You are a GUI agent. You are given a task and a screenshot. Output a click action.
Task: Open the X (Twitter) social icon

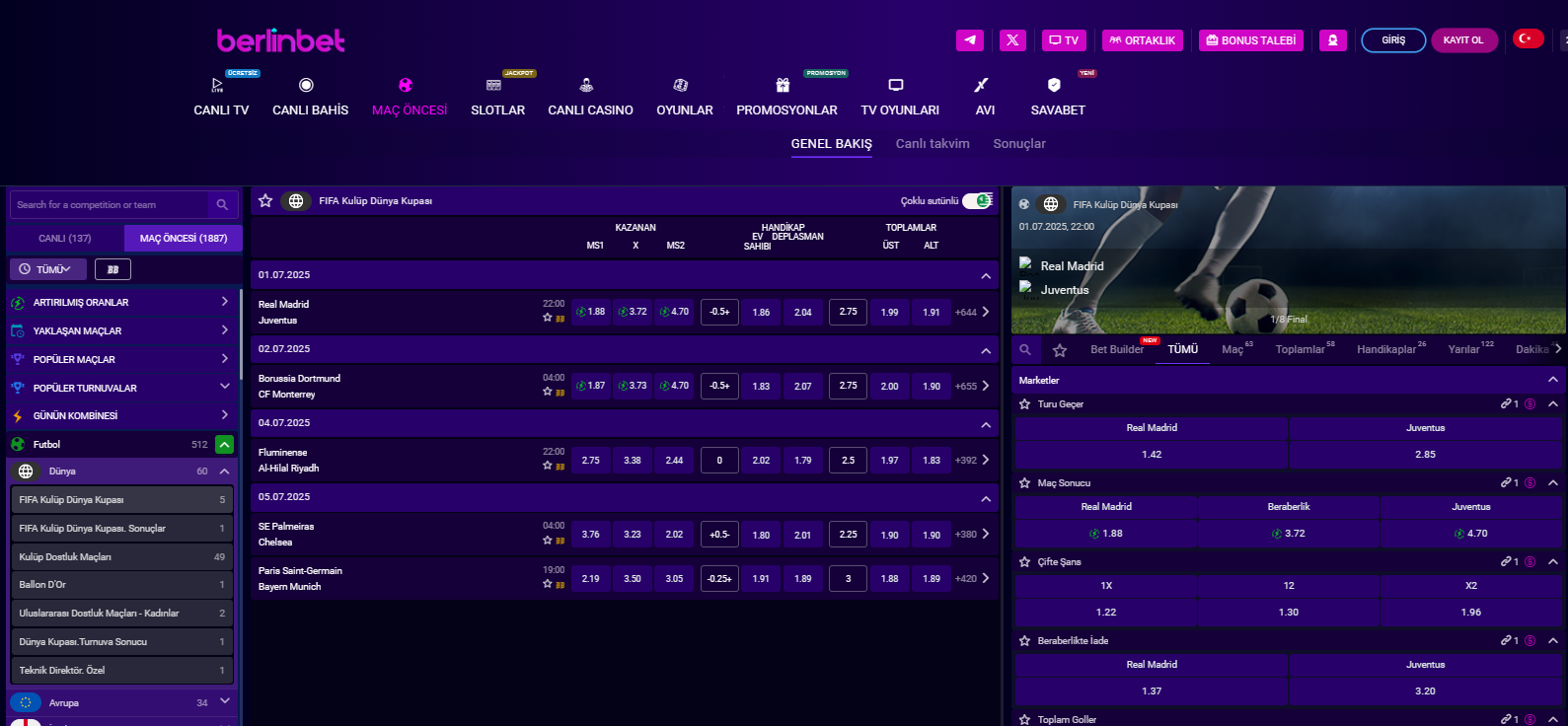(x=1012, y=40)
